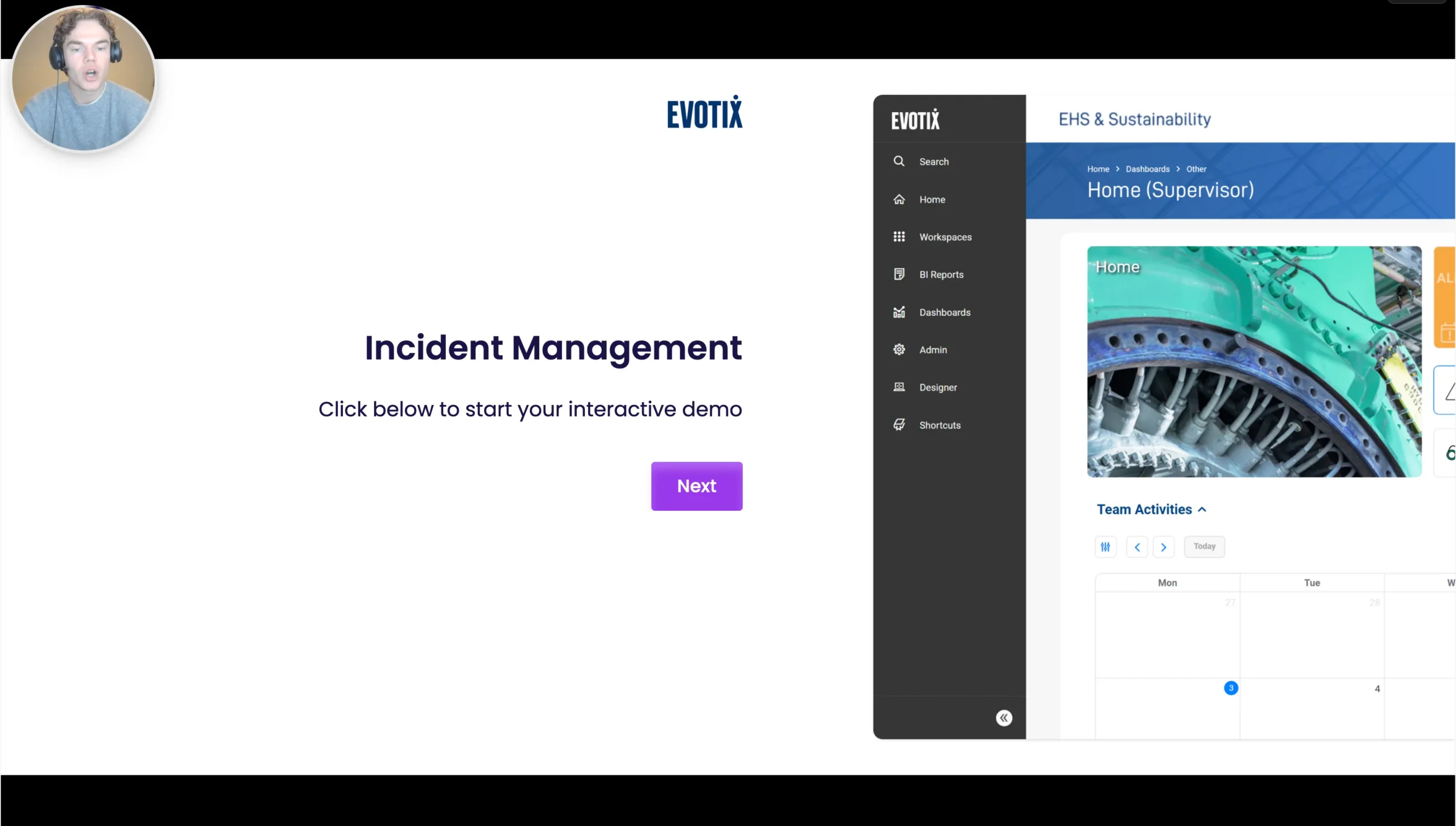This screenshot has height=826, width=1456.
Task: Open the Workspaces grid icon
Action: click(899, 237)
